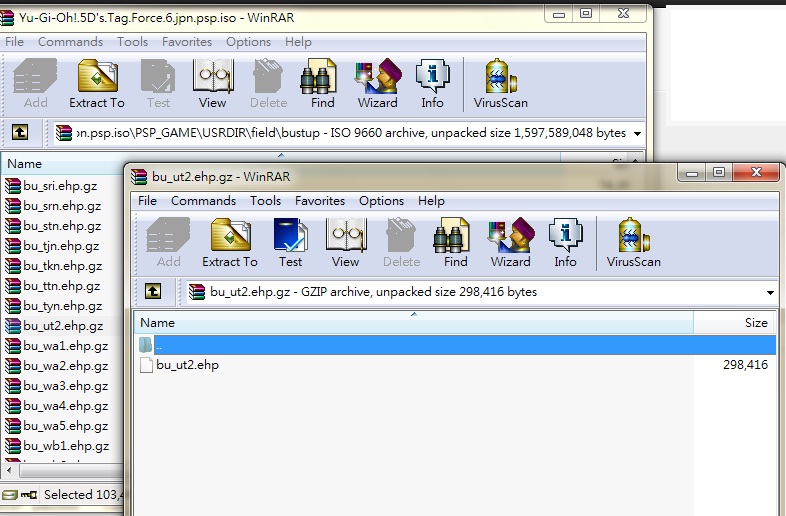Go up one level in bu_ut2.ehp.gz window
786x516 pixels.
click(153, 291)
